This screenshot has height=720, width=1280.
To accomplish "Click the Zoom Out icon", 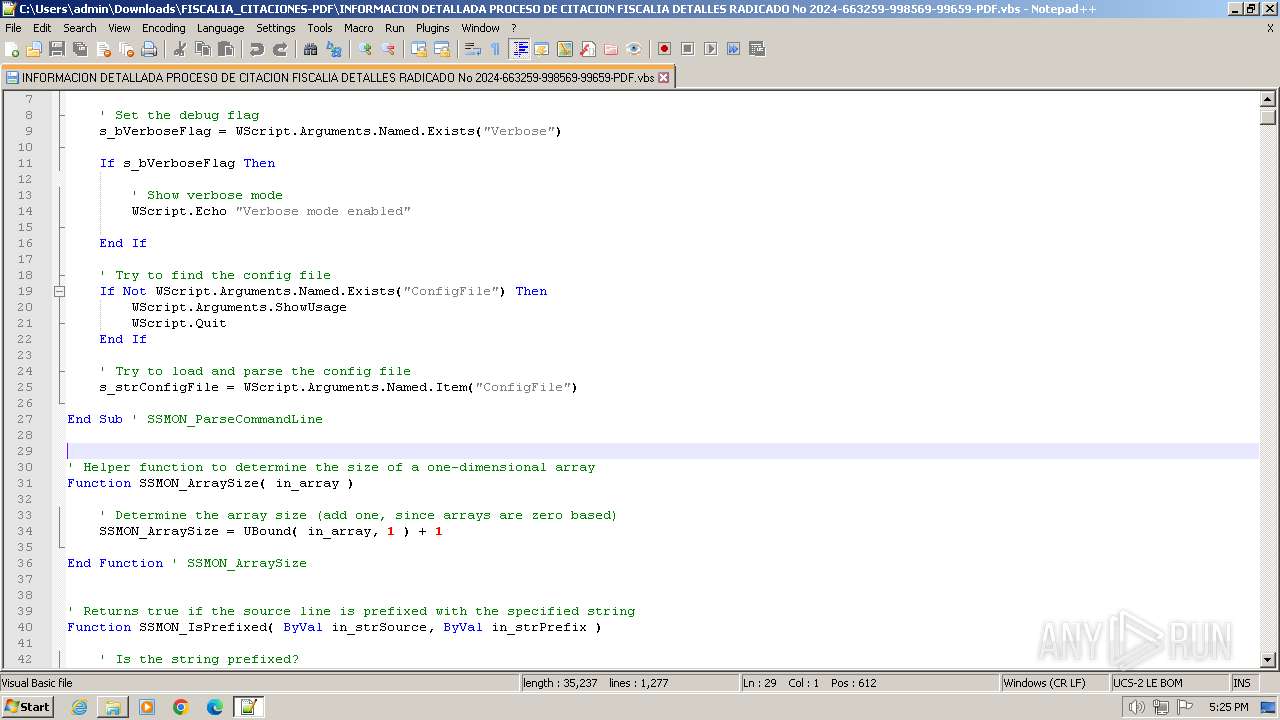I will (x=388, y=49).
